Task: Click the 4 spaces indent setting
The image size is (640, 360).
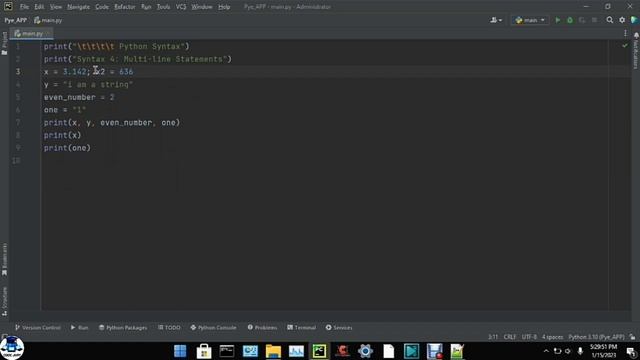Action: point(552,337)
